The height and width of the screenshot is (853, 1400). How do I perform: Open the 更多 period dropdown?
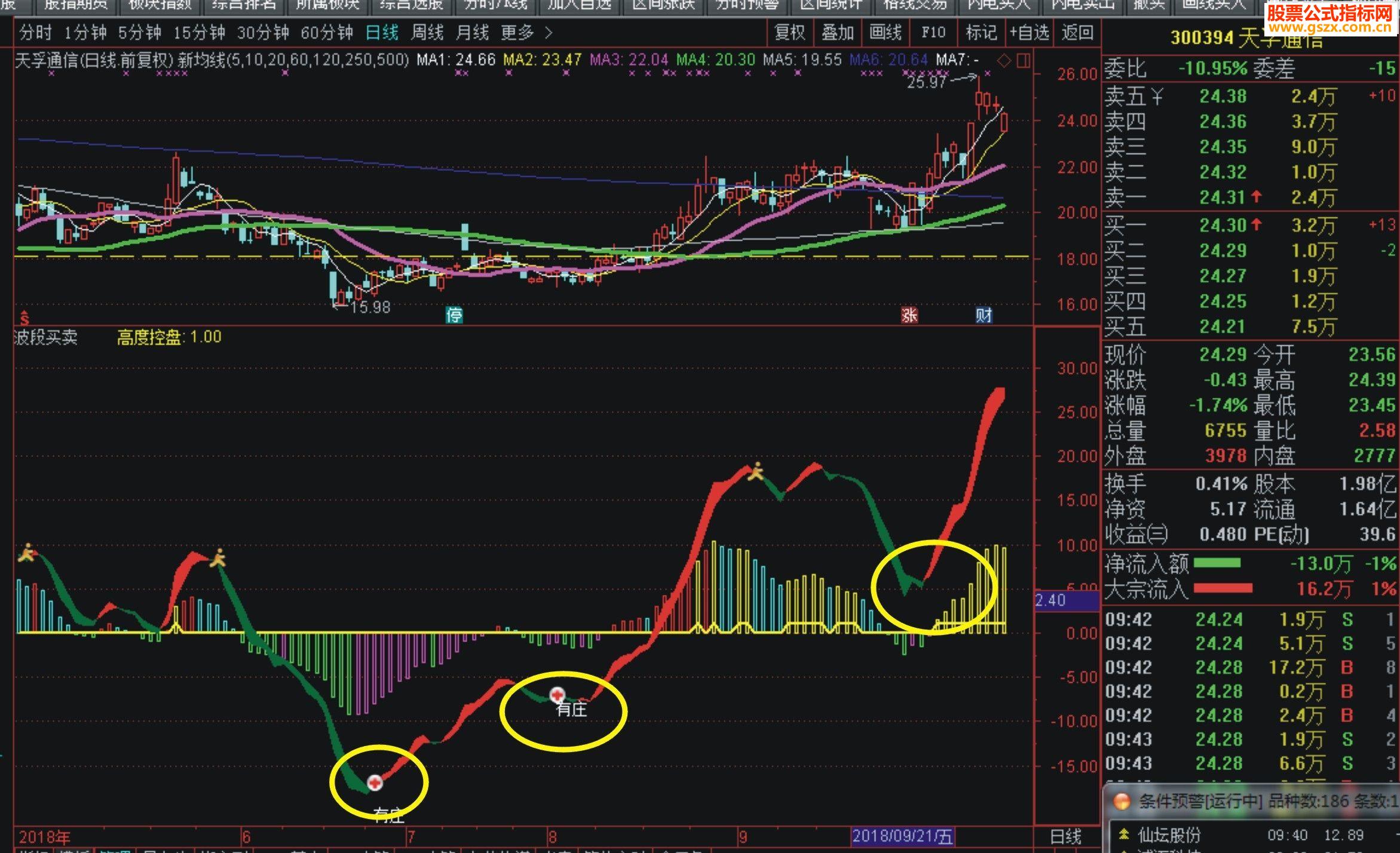pyautogui.click(x=517, y=33)
